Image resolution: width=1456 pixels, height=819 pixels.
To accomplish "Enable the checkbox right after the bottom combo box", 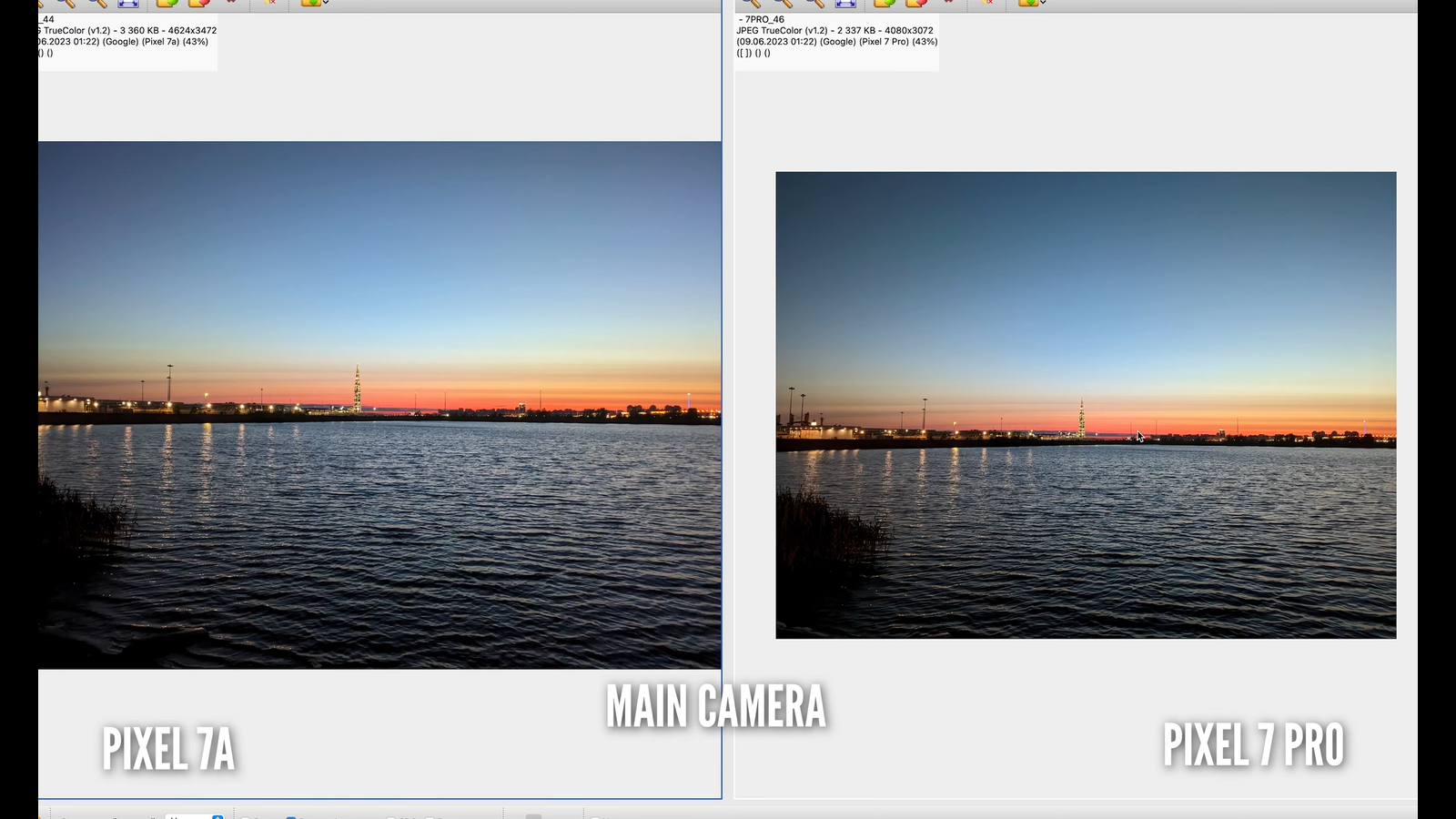I will [246, 816].
